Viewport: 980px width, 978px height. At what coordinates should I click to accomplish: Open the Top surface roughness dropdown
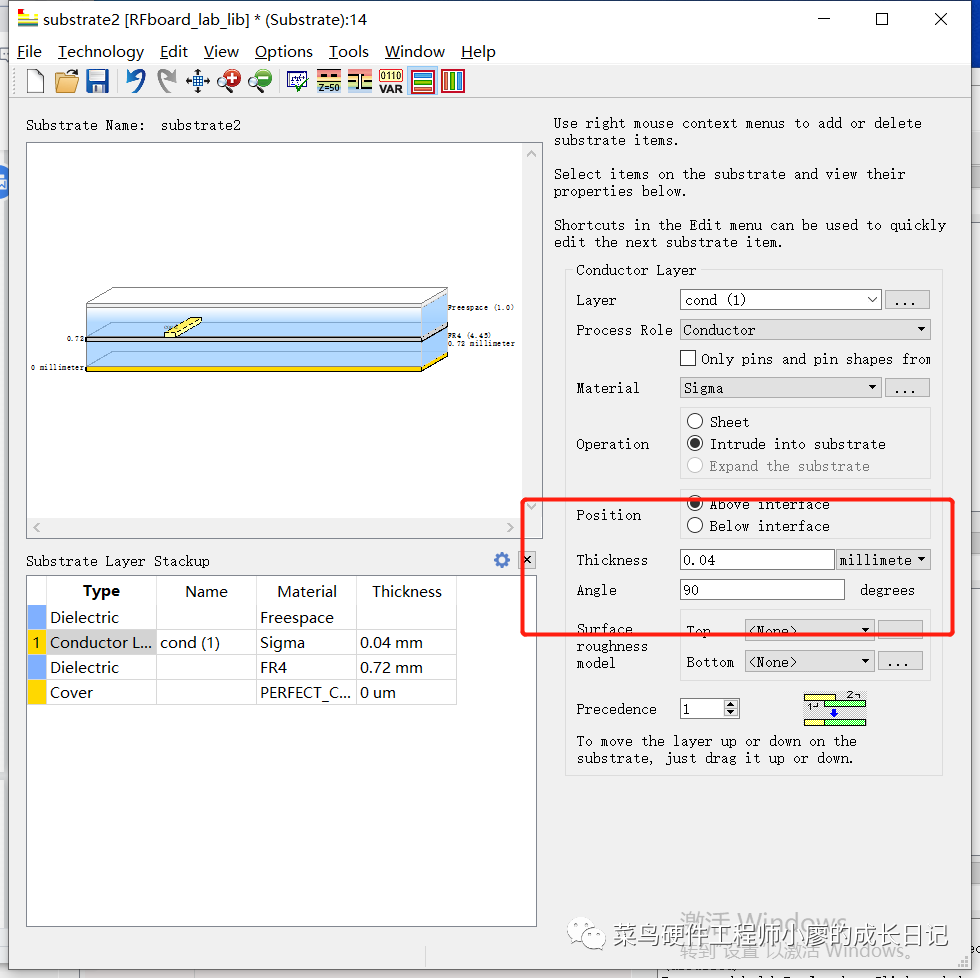tap(809, 629)
